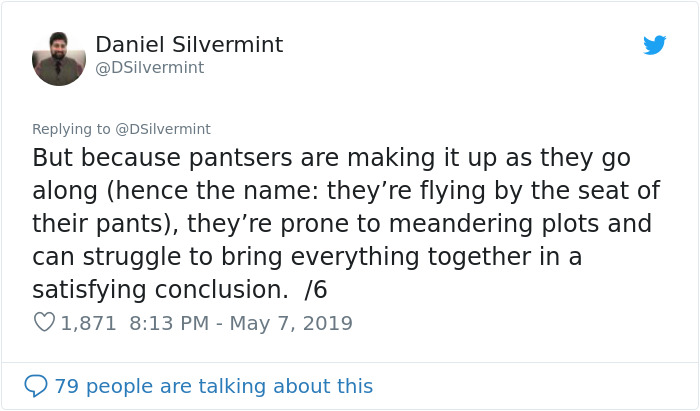Viewport: 700px width, 411px height.
Task: Click "But because" at the start of the tweet
Action: click(x=94, y=158)
